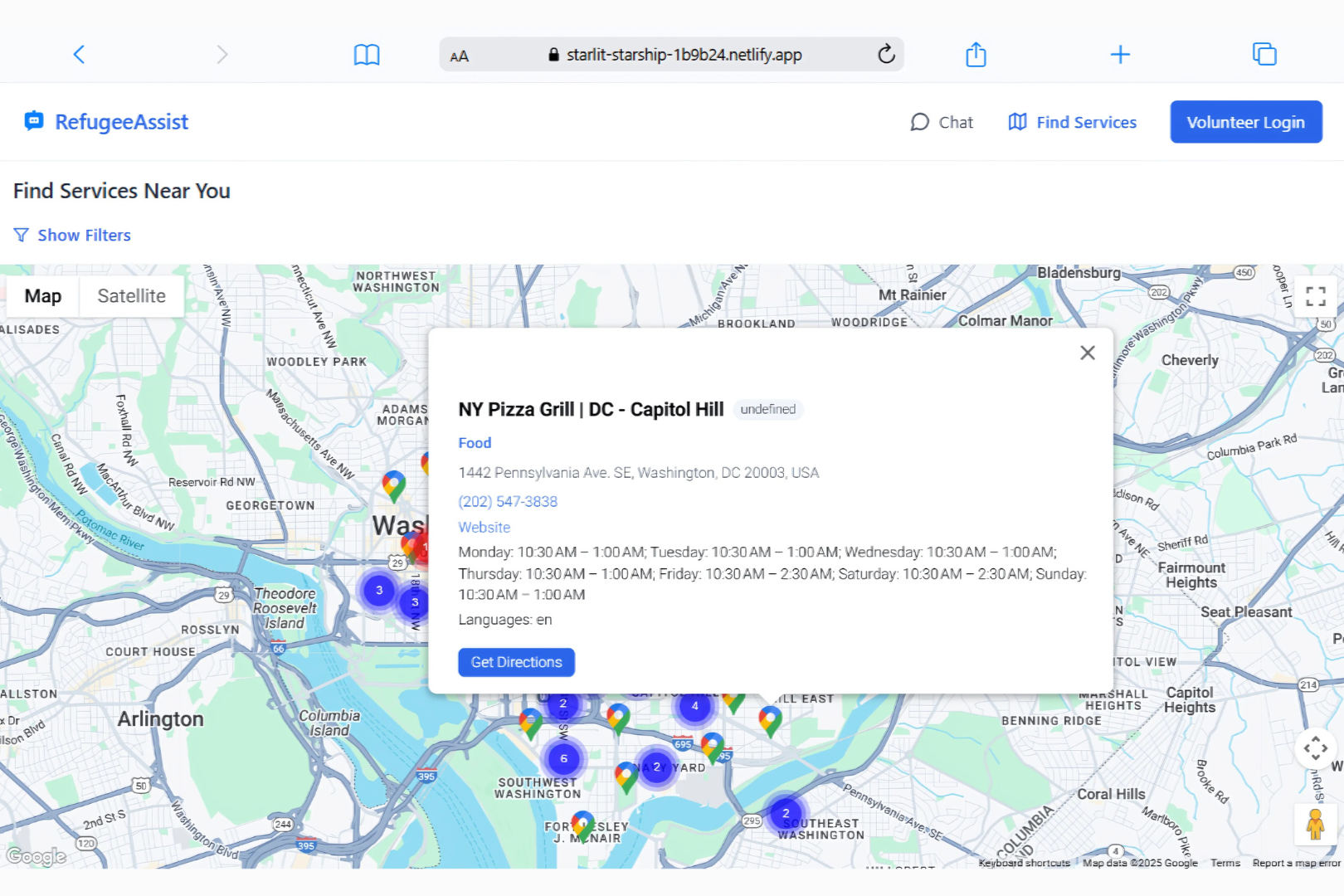
Task: Open a new tab with the plus icon
Action: 1120,55
